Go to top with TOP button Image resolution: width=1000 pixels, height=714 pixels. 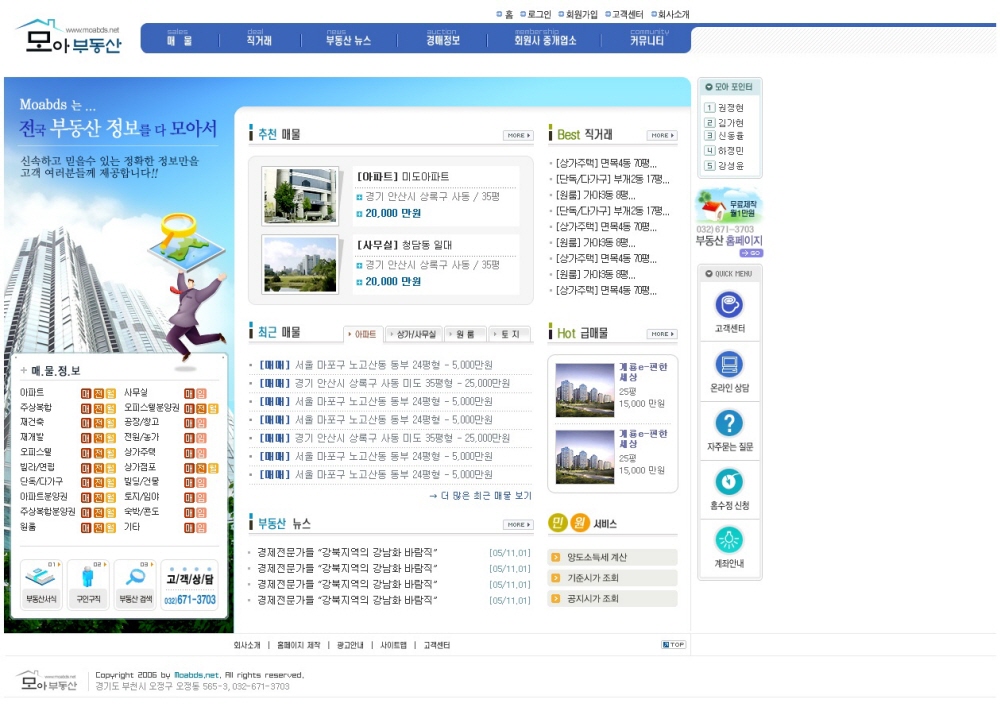(x=673, y=645)
